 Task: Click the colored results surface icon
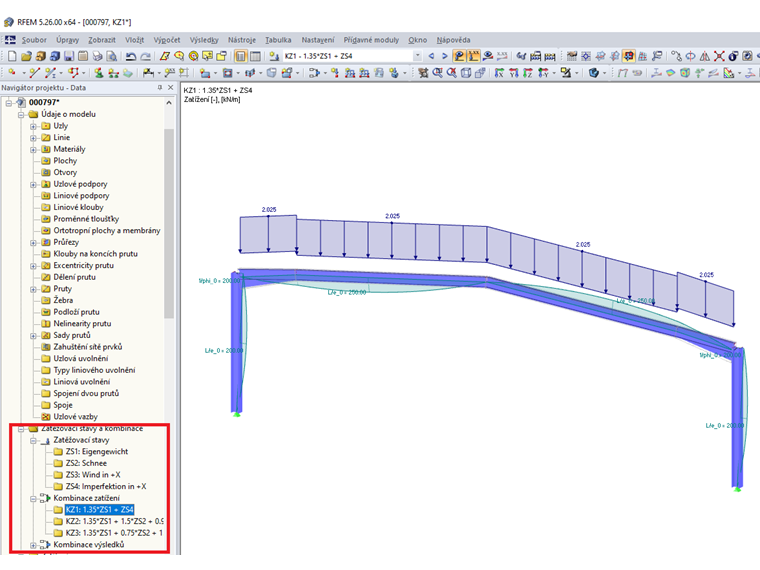tap(670, 73)
